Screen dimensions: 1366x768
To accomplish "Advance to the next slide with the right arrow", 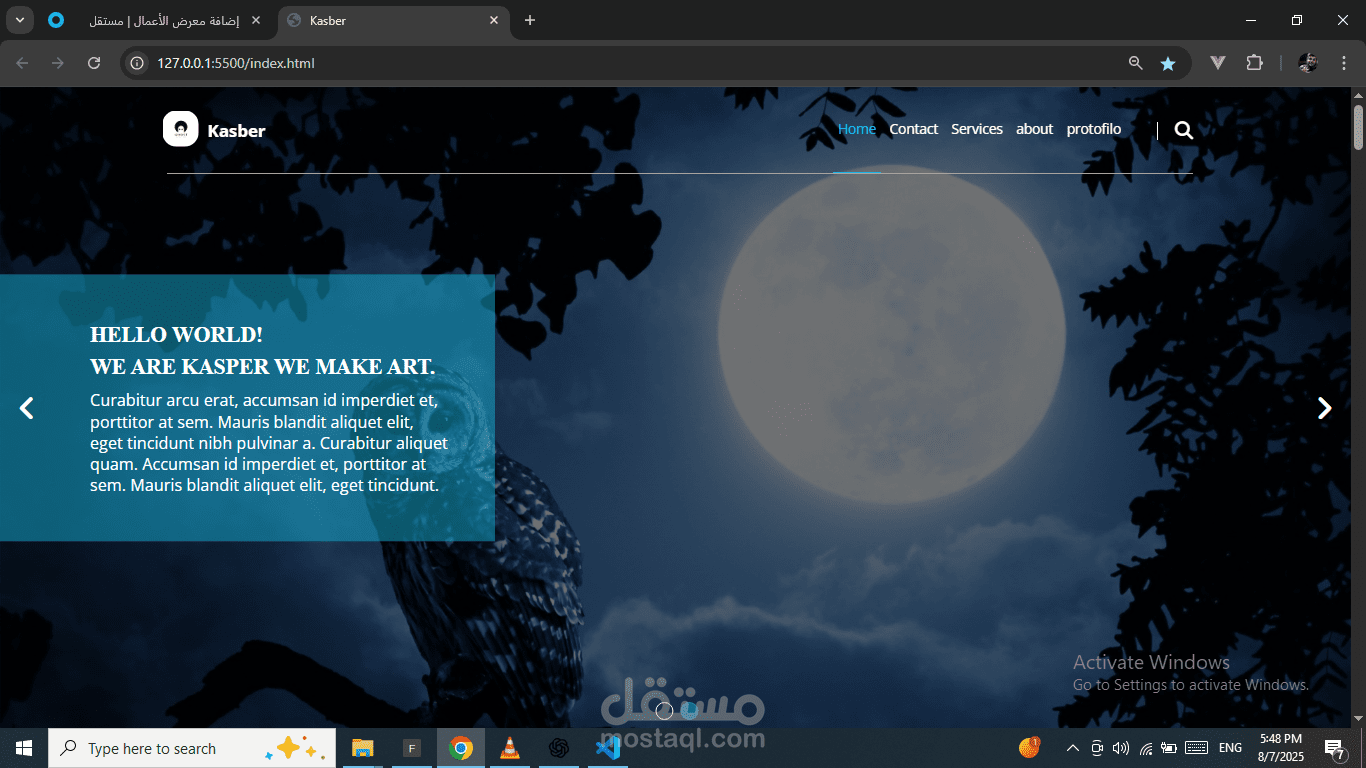I will (x=1325, y=408).
